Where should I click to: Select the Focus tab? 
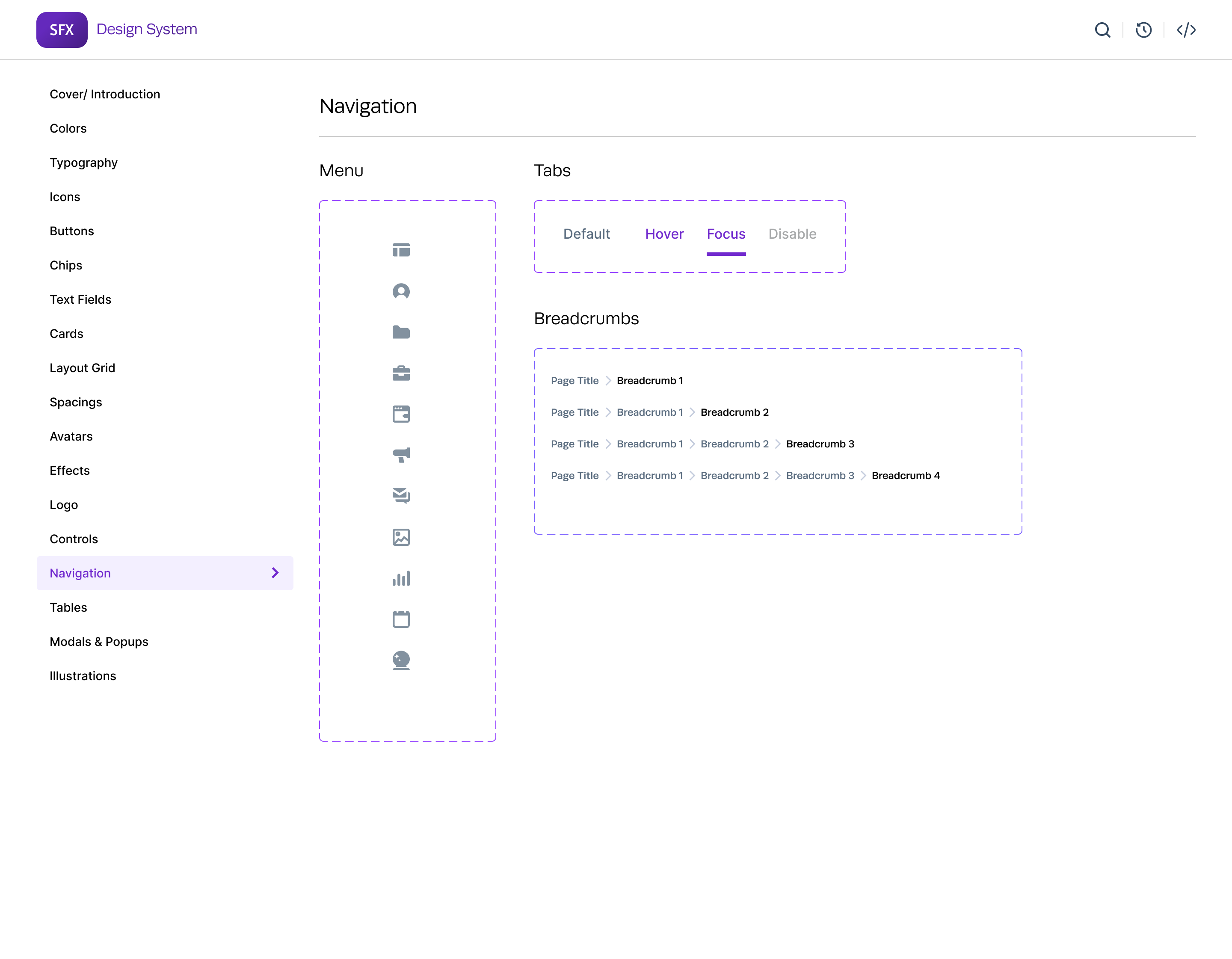(726, 234)
